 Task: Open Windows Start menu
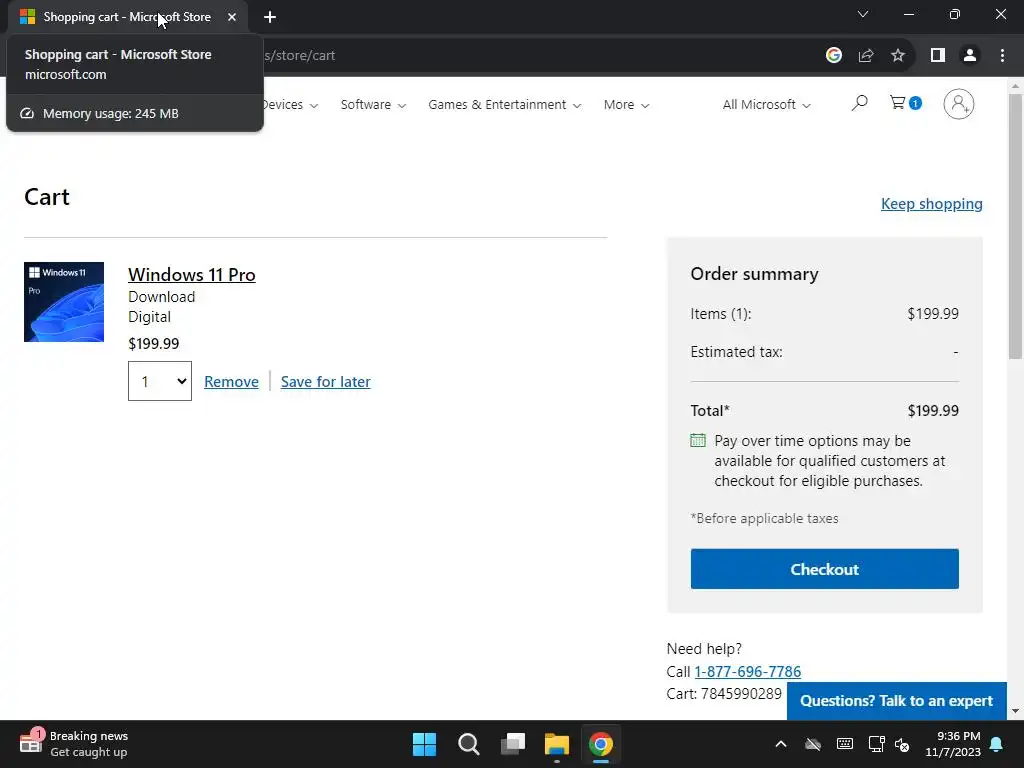click(424, 744)
